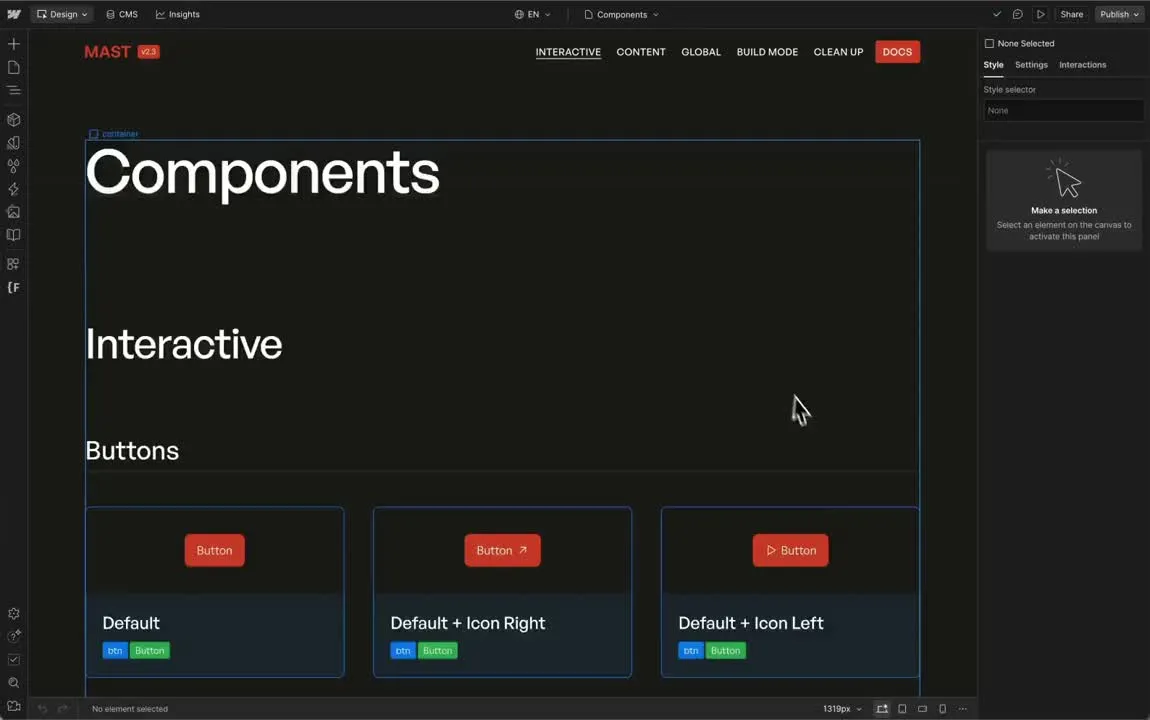Open the DOCS page link
The height and width of the screenshot is (720, 1150).
897,51
